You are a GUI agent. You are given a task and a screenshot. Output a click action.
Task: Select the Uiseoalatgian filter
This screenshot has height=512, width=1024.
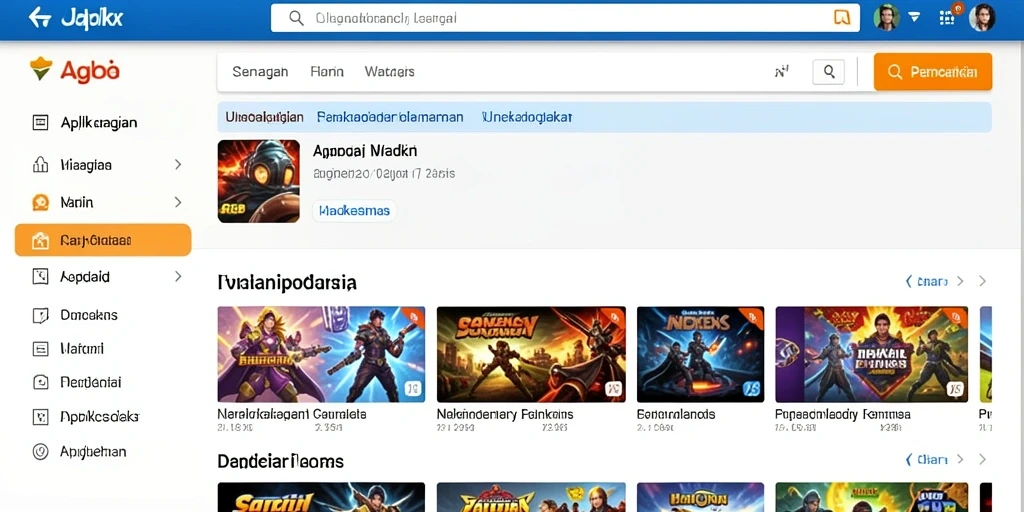tap(264, 118)
